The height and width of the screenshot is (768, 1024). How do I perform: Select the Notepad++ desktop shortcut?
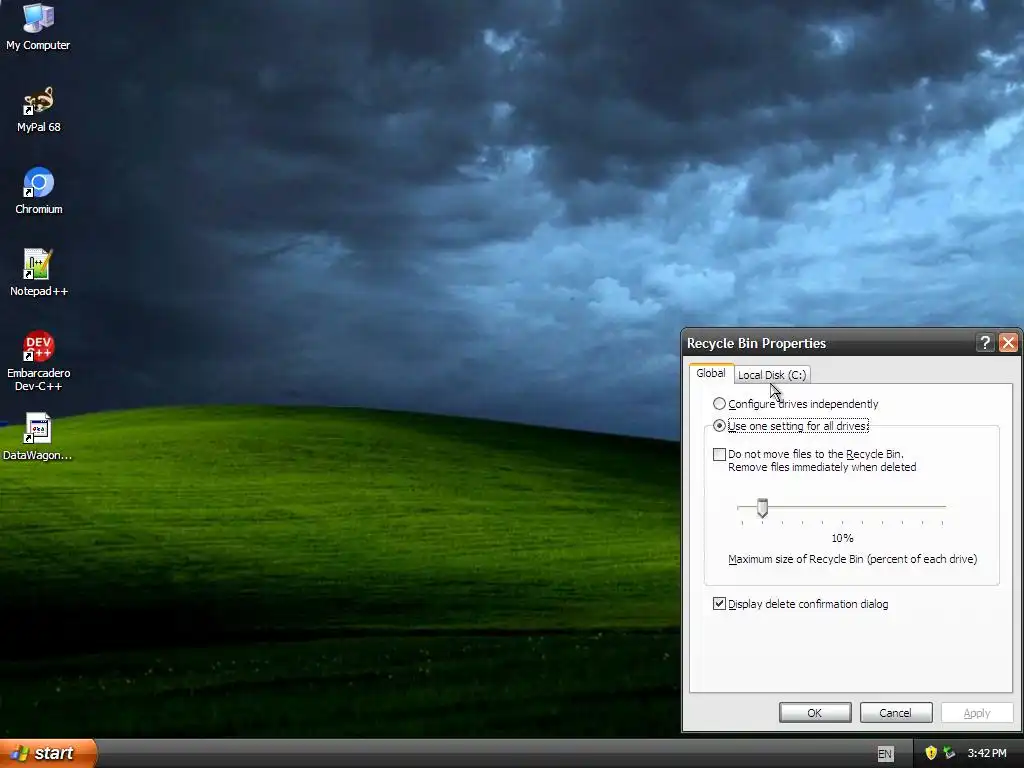click(x=39, y=273)
